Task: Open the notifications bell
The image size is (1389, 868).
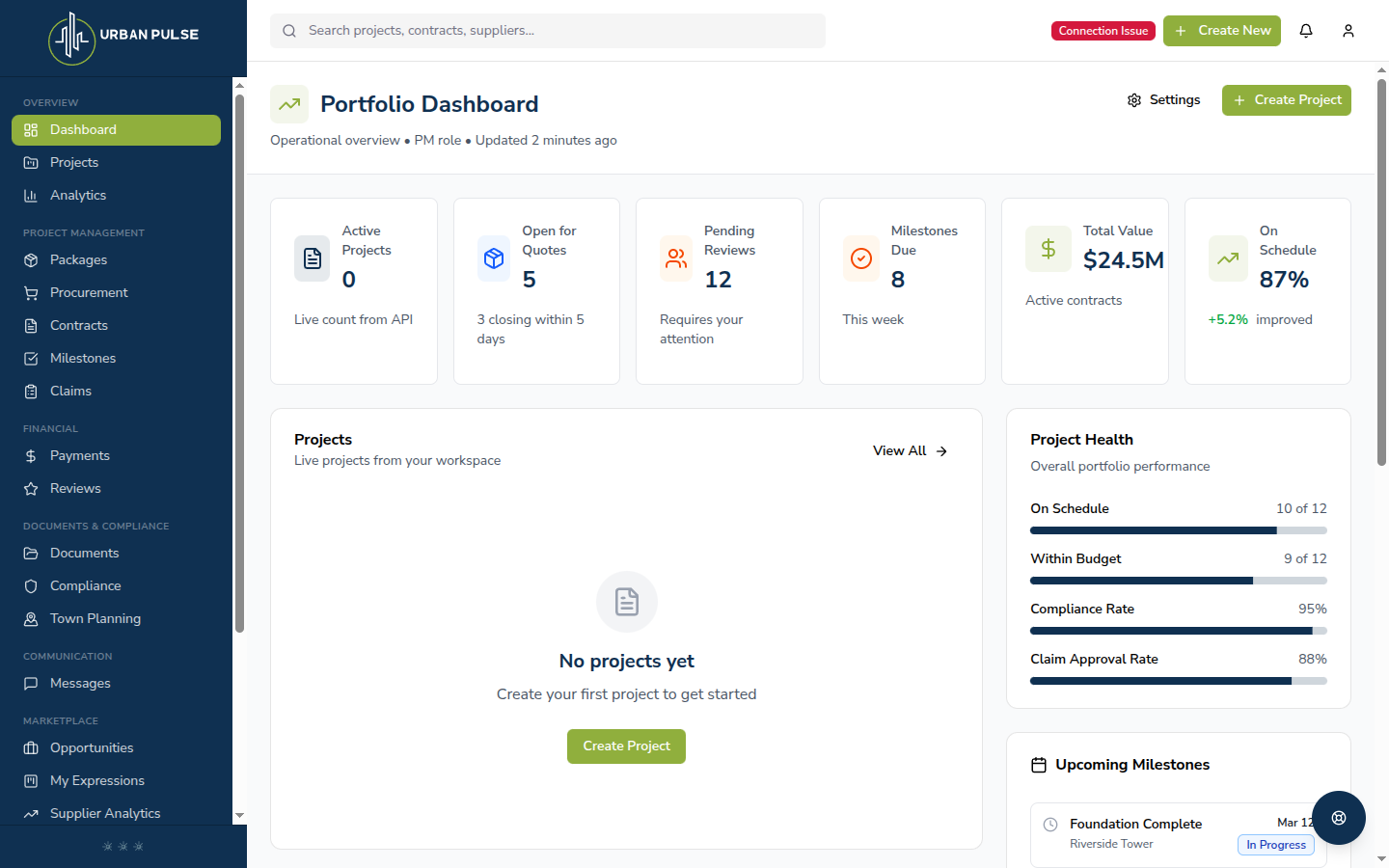Action: point(1306,31)
